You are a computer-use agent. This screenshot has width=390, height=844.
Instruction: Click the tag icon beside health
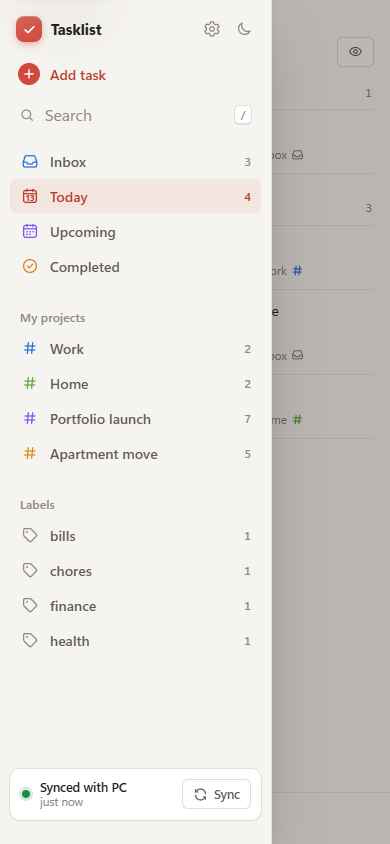pyautogui.click(x=30, y=641)
